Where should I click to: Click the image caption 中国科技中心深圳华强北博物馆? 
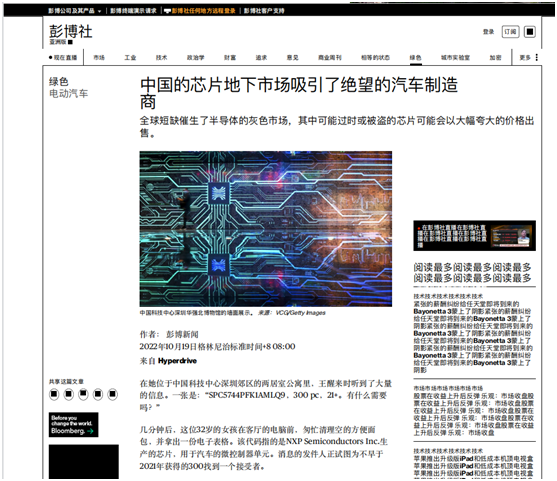(x=196, y=313)
